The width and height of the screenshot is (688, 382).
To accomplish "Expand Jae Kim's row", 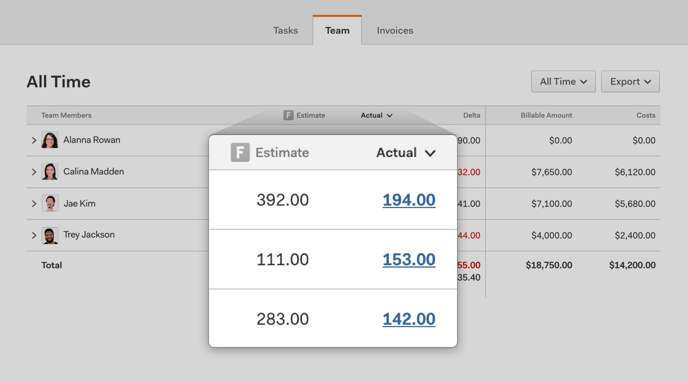I will point(34,203).
